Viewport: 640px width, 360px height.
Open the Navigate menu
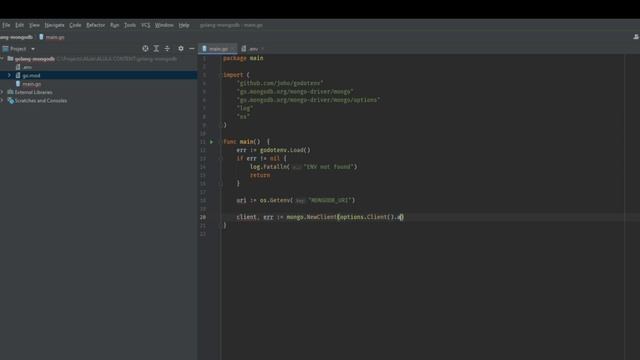pyautogui.click(x=54, y=25)
